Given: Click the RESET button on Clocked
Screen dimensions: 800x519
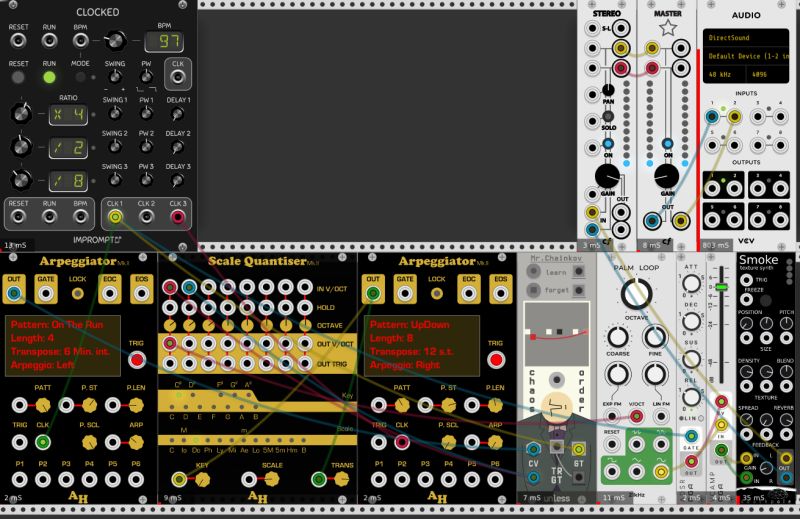Looking at the screenshot, I should (18, 78).
